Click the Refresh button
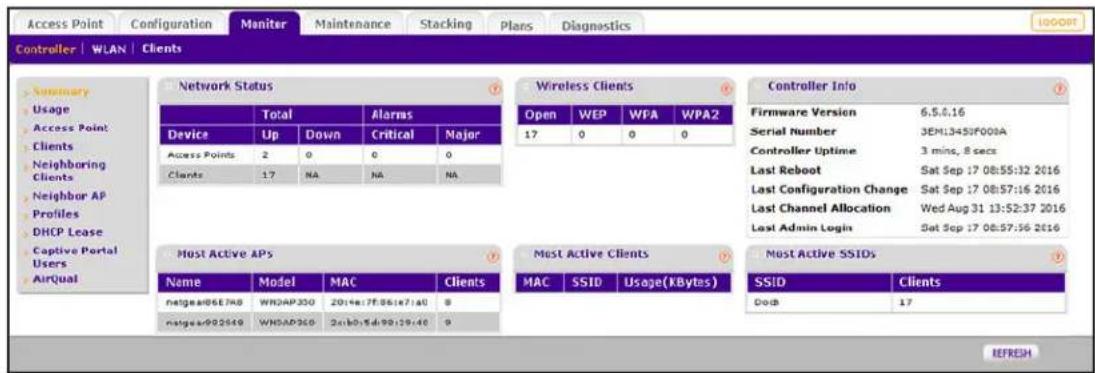 (x=1011, y=353)
